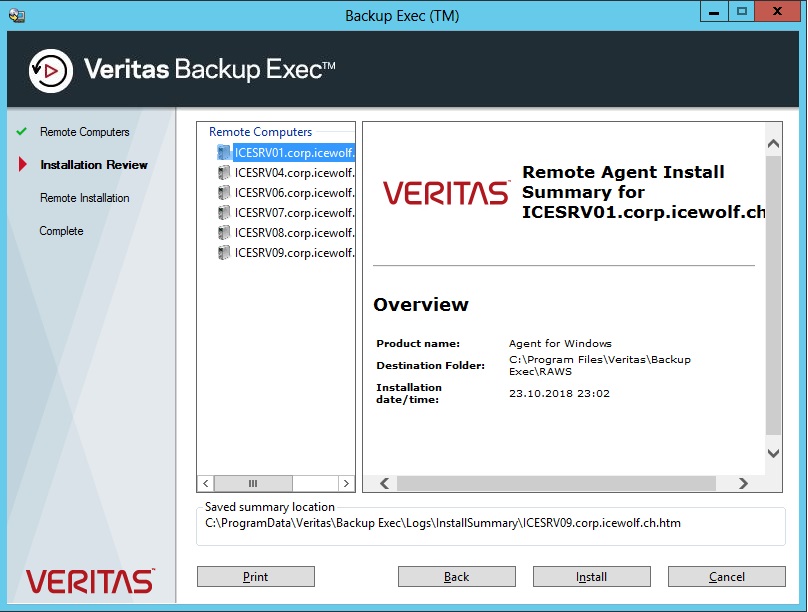Open the Remote Computers wizard step
The image size is (808, 612).
tap(85, 132)
